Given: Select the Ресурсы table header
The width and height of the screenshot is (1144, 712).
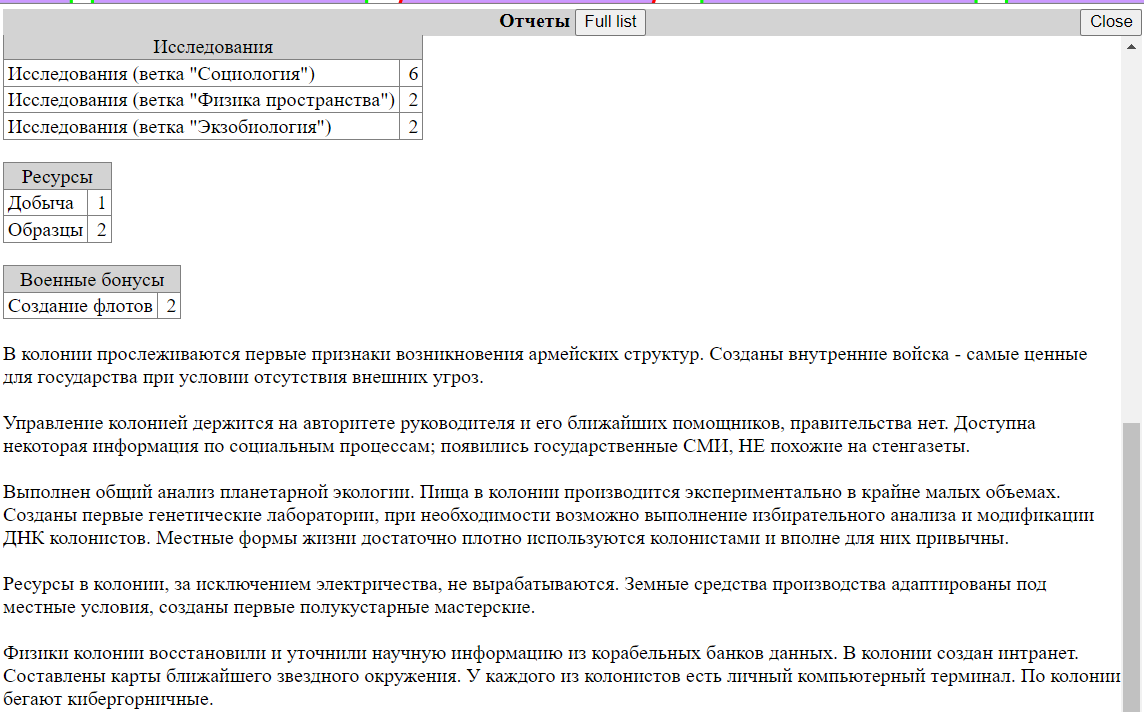Looking at the screenshot, I should (58, 177).
